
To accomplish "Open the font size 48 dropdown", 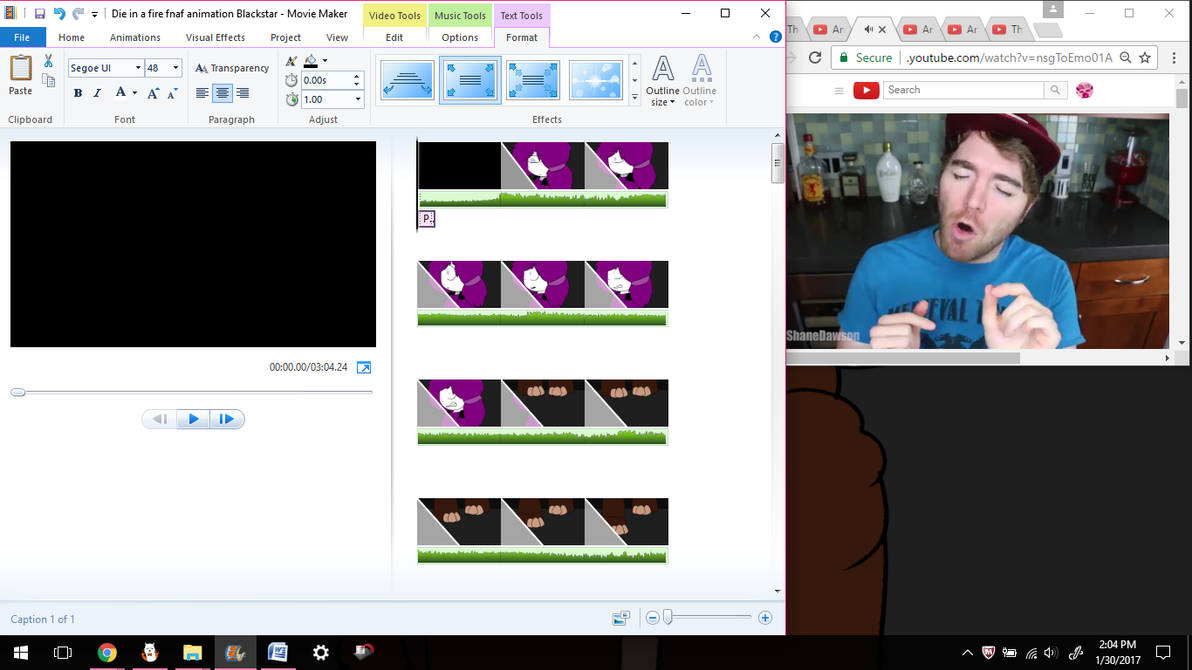I will 176,68.
